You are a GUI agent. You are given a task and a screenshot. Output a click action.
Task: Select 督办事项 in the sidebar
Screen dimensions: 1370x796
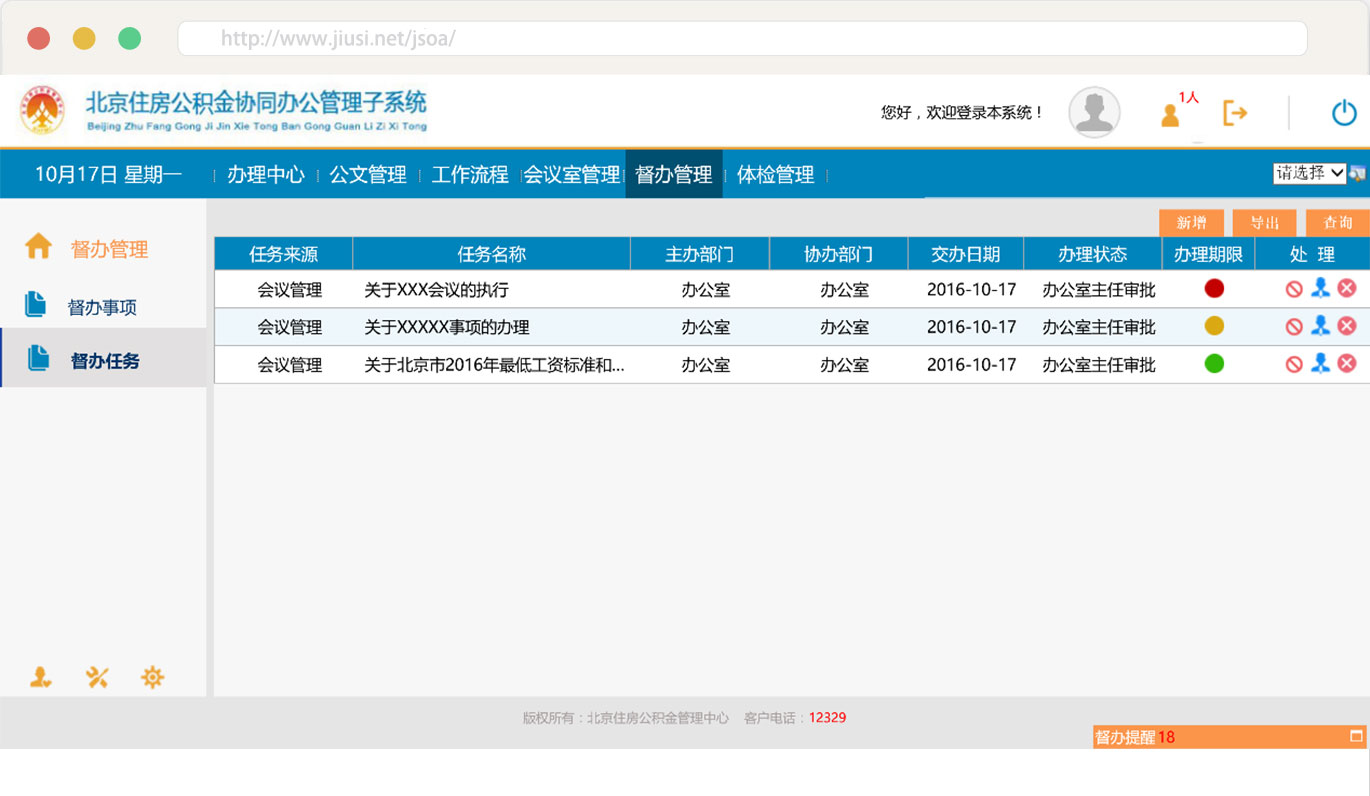click(102, 307)
